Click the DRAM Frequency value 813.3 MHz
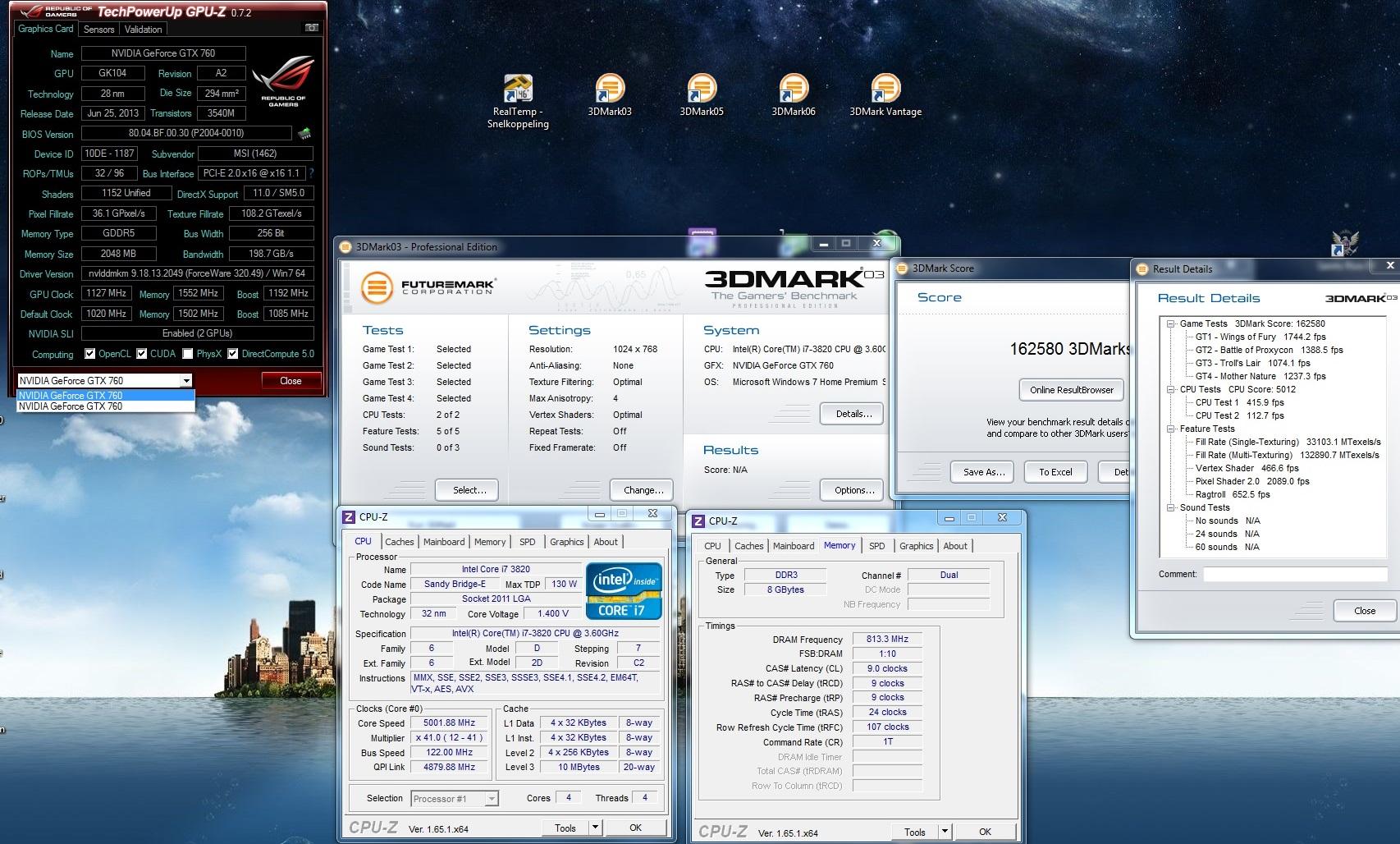 pyautogui.click(x=887, y=639)
